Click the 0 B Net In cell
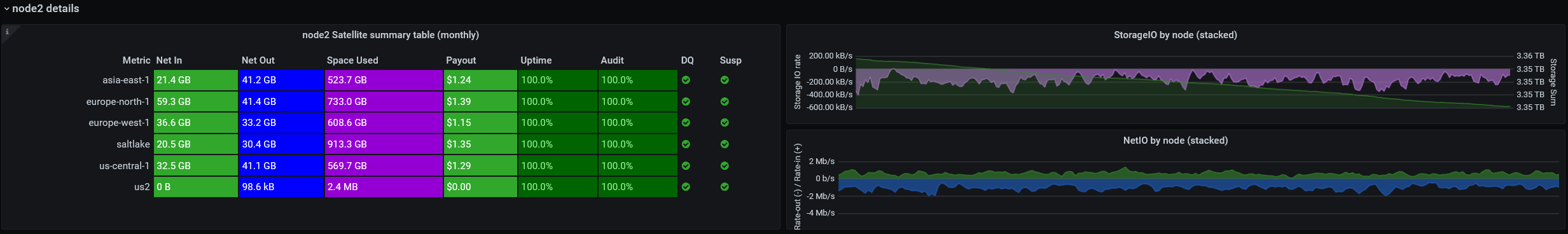The height and width of the screenshot is (234, 1568). pyautogui.click(x=196, y=187)
